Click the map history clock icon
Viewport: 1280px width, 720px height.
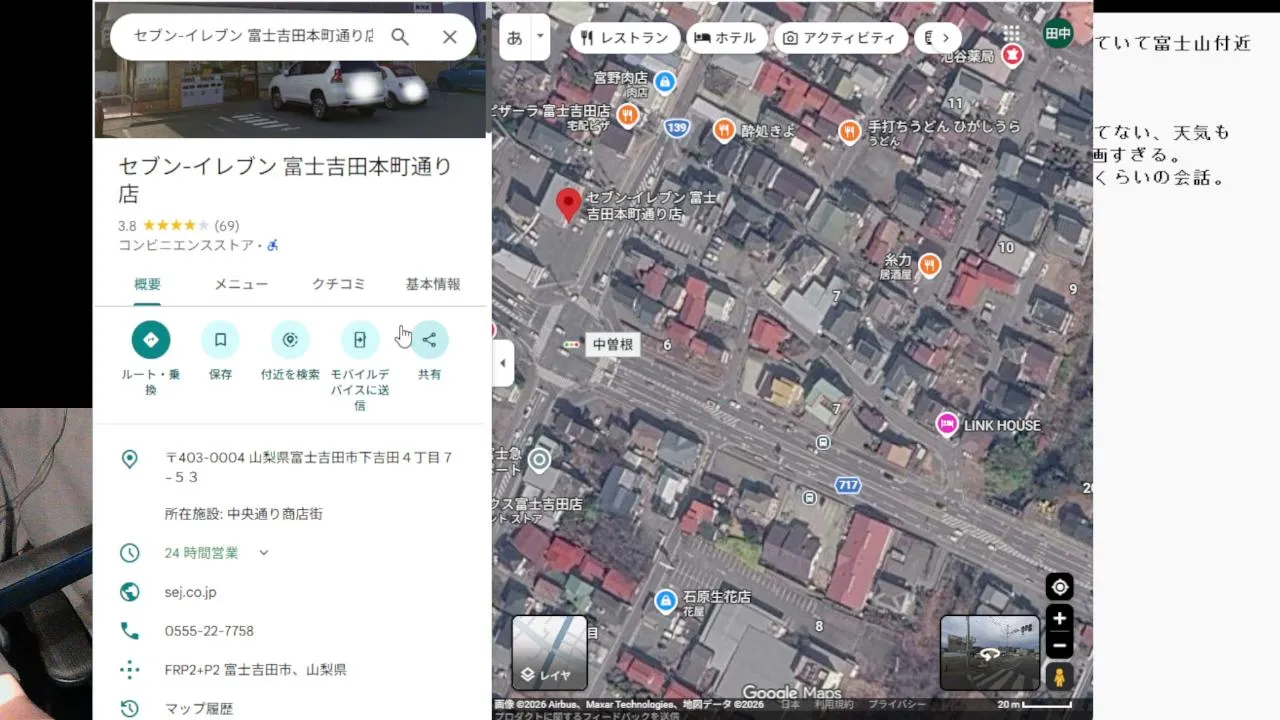129,709
